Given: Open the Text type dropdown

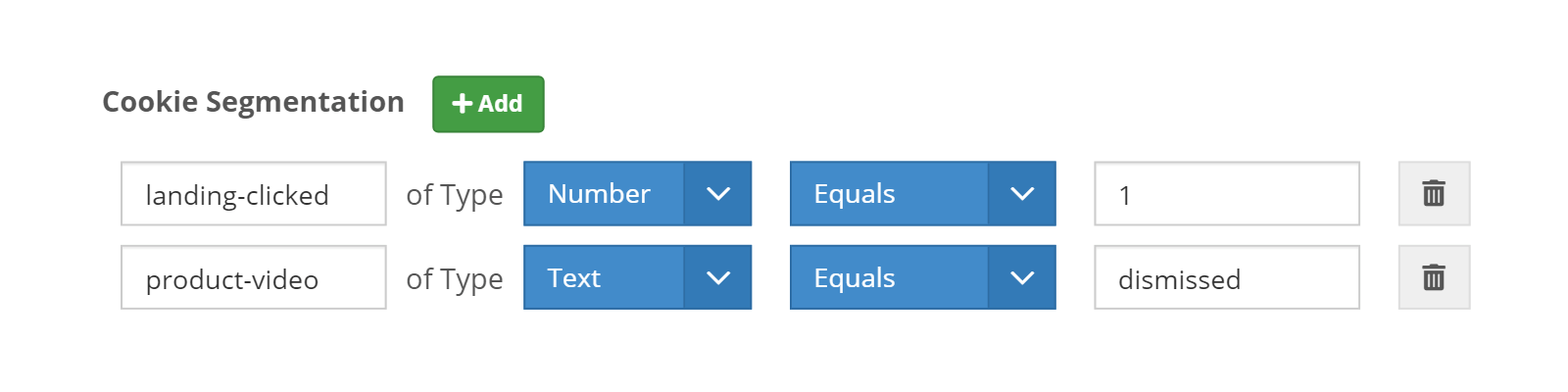Looking at the screenshot, I should tap(638, 277).
